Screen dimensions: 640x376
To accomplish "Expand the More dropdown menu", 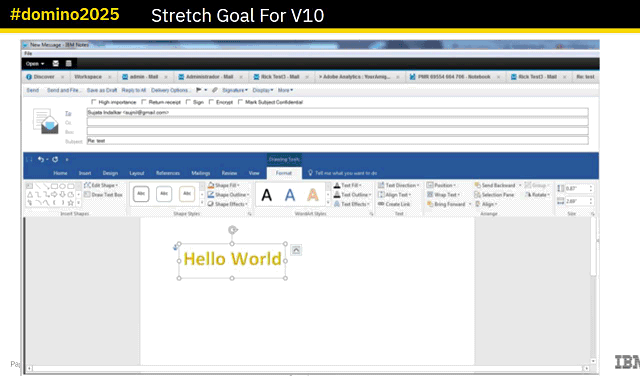I will tap(285, 90).
